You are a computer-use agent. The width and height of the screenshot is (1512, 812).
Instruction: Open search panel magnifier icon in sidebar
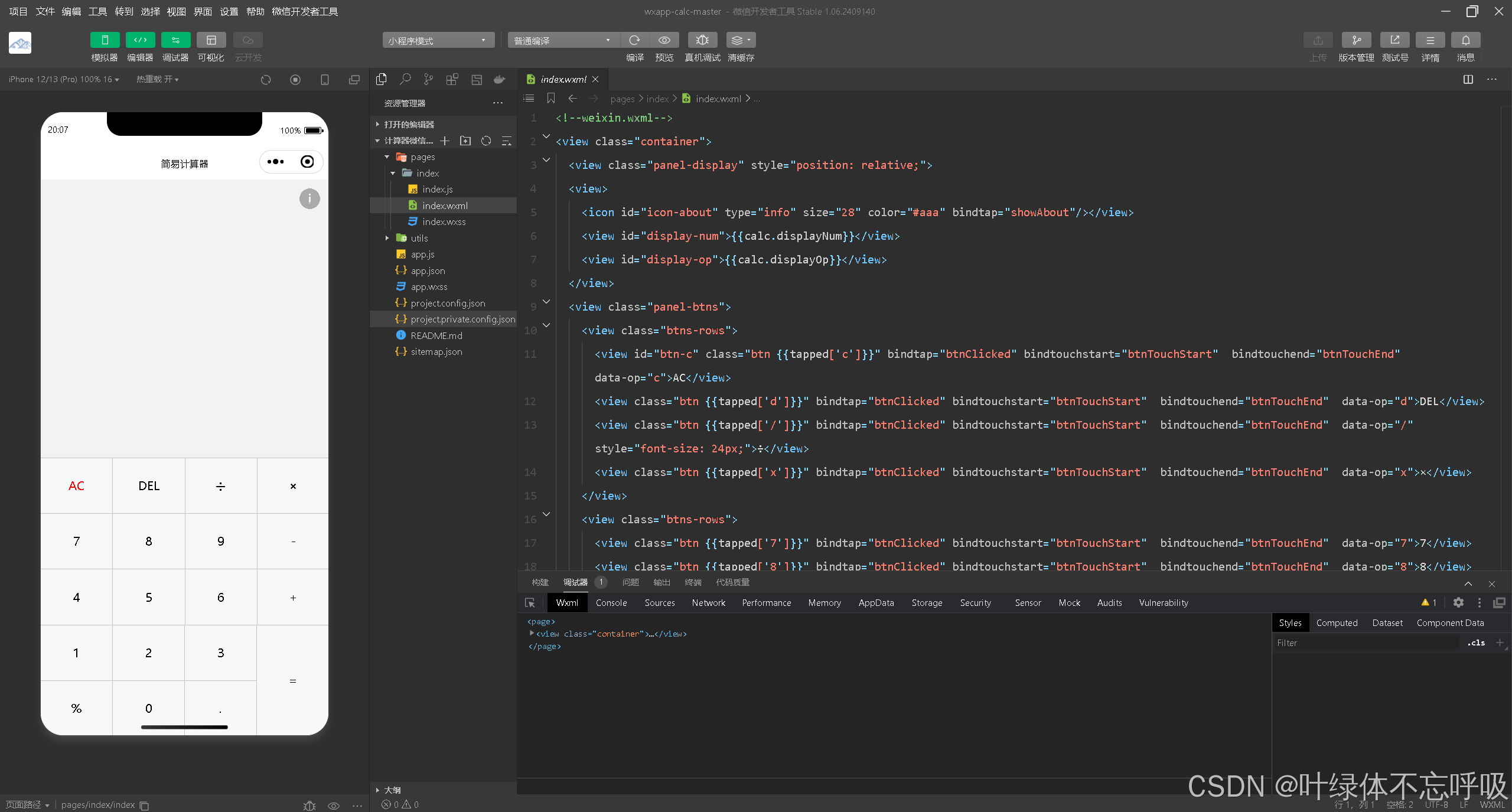pos(405,79)
